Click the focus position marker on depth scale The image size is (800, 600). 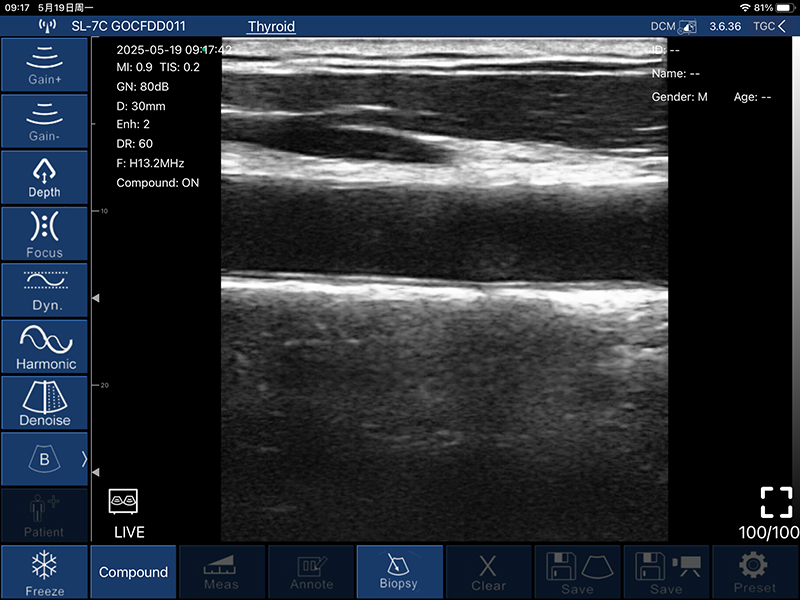96,298
